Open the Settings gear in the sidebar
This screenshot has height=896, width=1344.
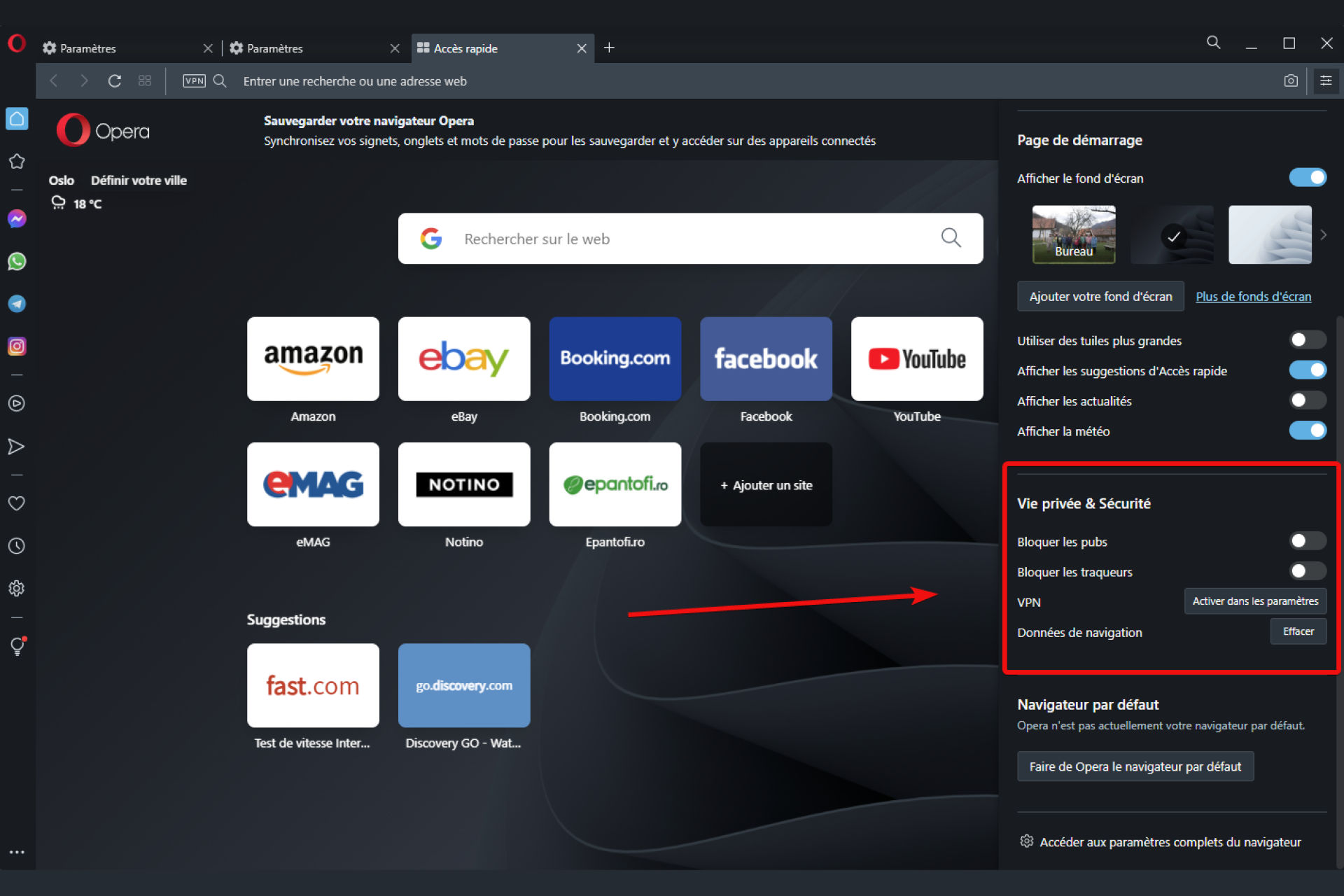(x=17, y=589)
